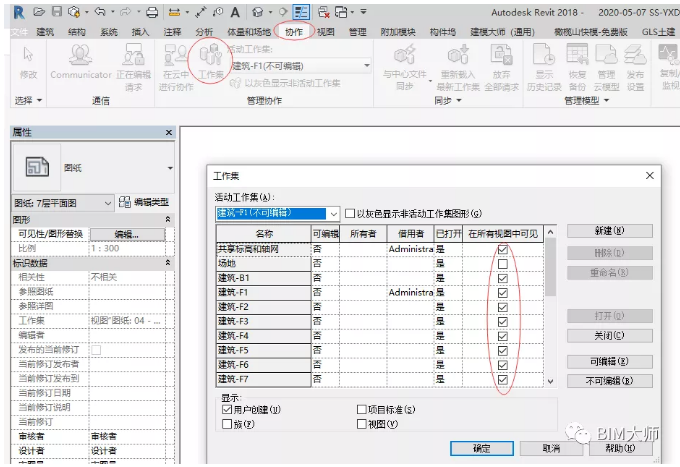Viewport: 680px width, 467px height.
Task: Switch to the 建筑 ribbon tab
Action: click(45, 32)
